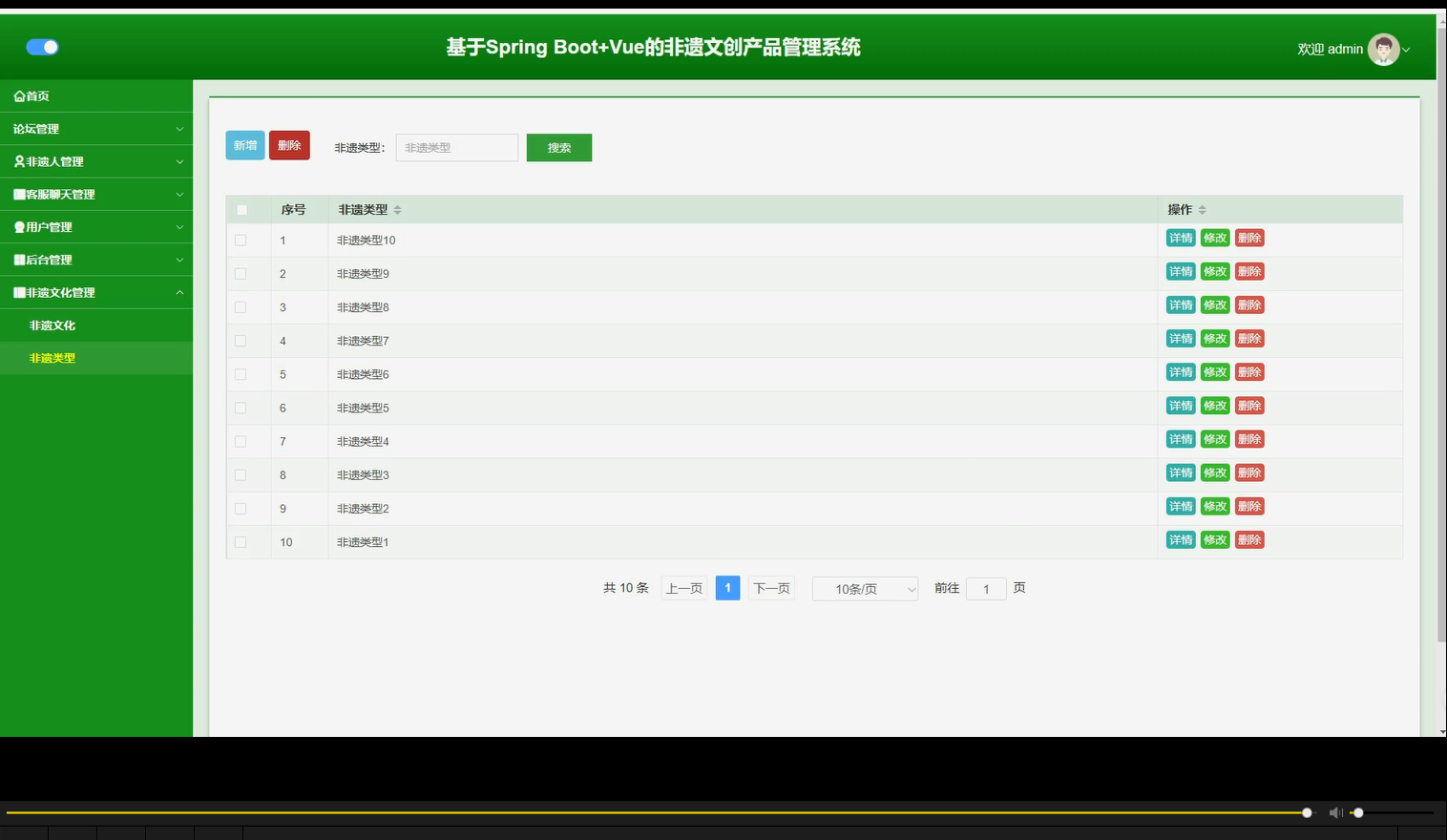The height and width of the screenshot is (840, 1447).
Task: Select the 非遗文化 submenu item
Action: coord(53,325)
